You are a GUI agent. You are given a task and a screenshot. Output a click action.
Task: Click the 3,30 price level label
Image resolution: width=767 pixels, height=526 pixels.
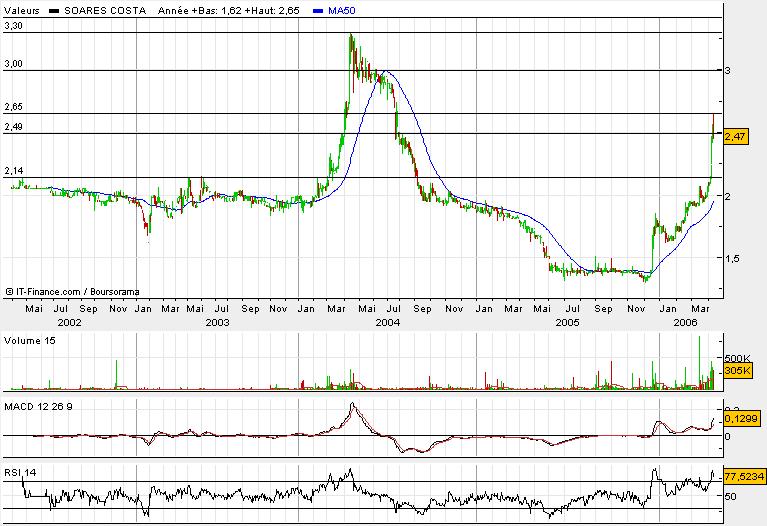point(13,26)
